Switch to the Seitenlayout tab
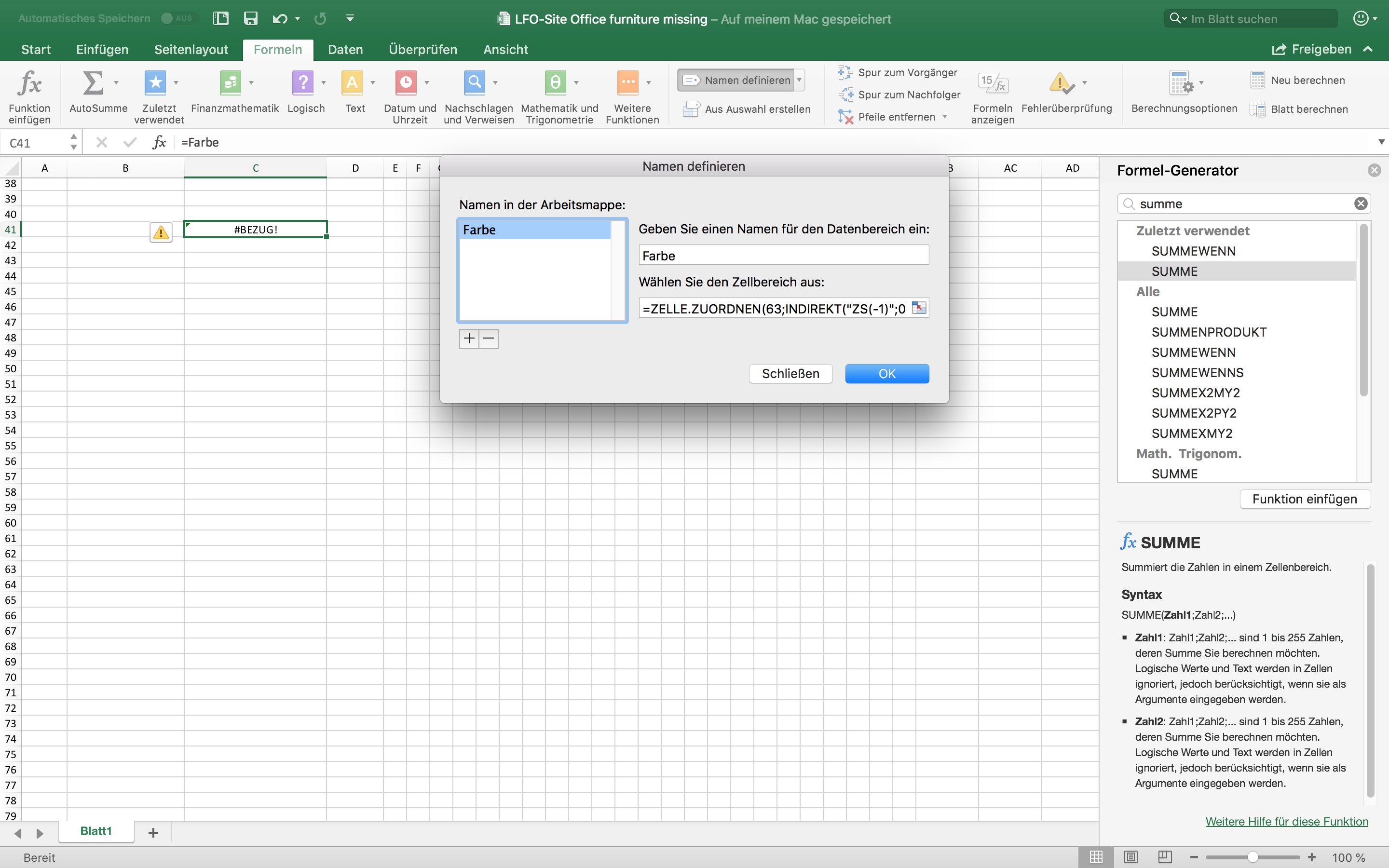Viewport: 1389px width, 868px height. 191,49
